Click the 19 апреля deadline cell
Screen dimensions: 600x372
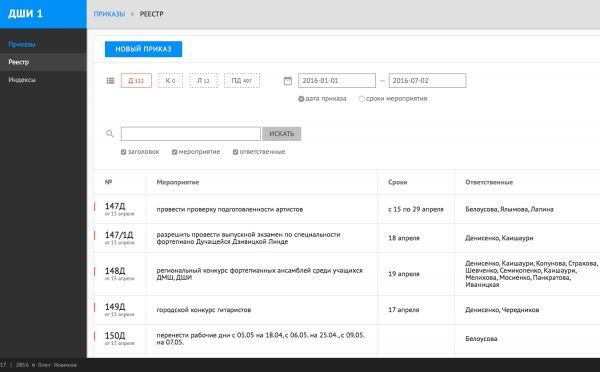pos(404,274)
